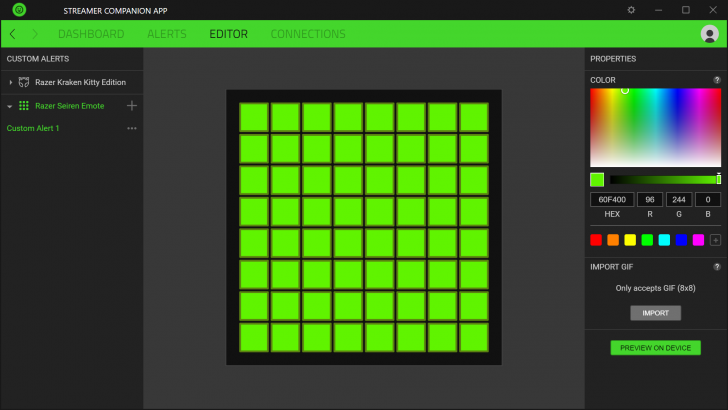
Task: Go forward with the right arrow
Action: point(35,34)
